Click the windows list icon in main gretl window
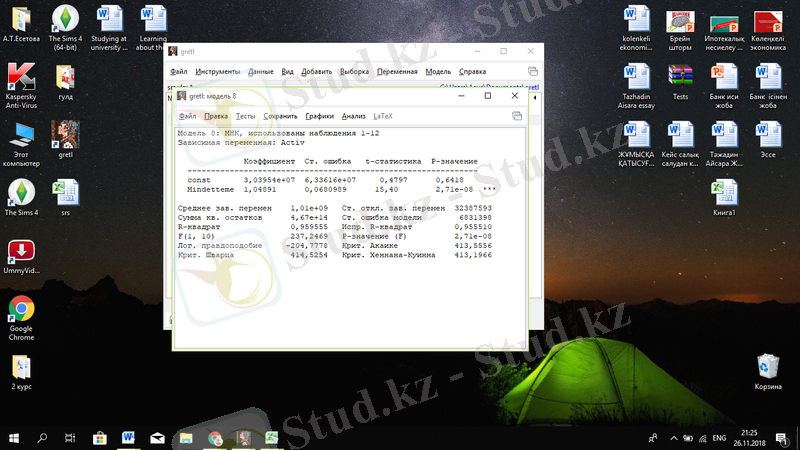The image size is (800, 450). coord(533,72)
